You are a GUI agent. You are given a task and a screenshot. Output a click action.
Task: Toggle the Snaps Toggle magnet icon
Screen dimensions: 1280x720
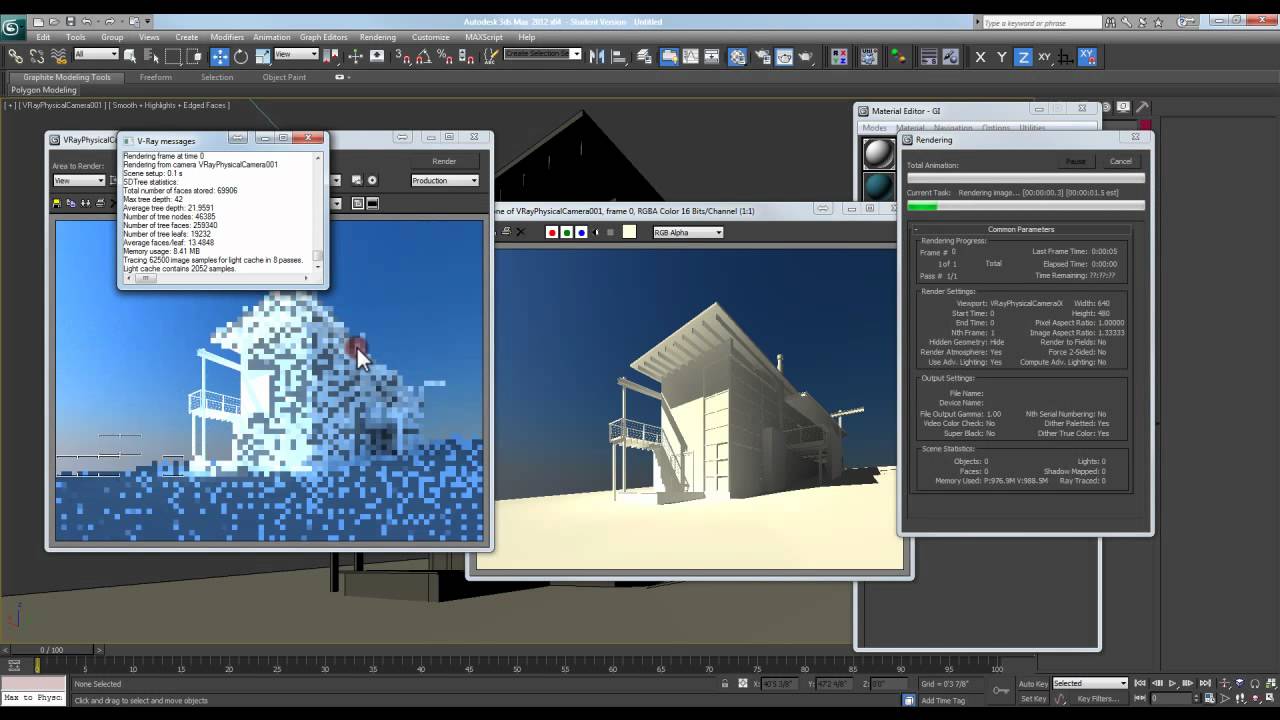[404, 55]
